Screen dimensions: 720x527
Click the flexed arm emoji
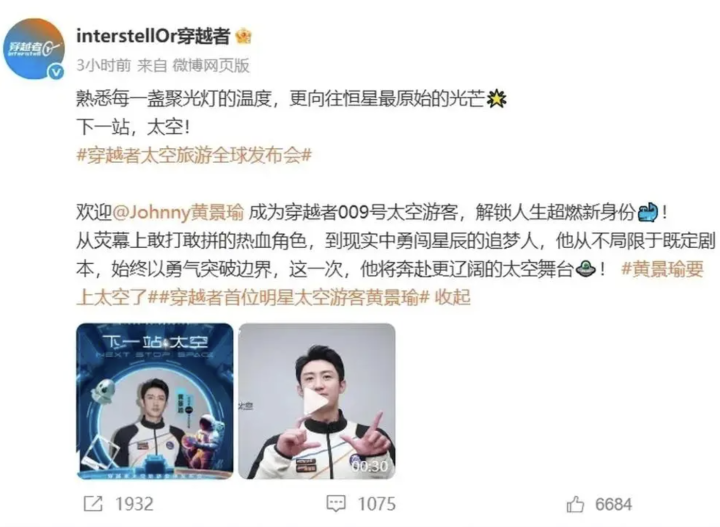click(x=648, y=213)
